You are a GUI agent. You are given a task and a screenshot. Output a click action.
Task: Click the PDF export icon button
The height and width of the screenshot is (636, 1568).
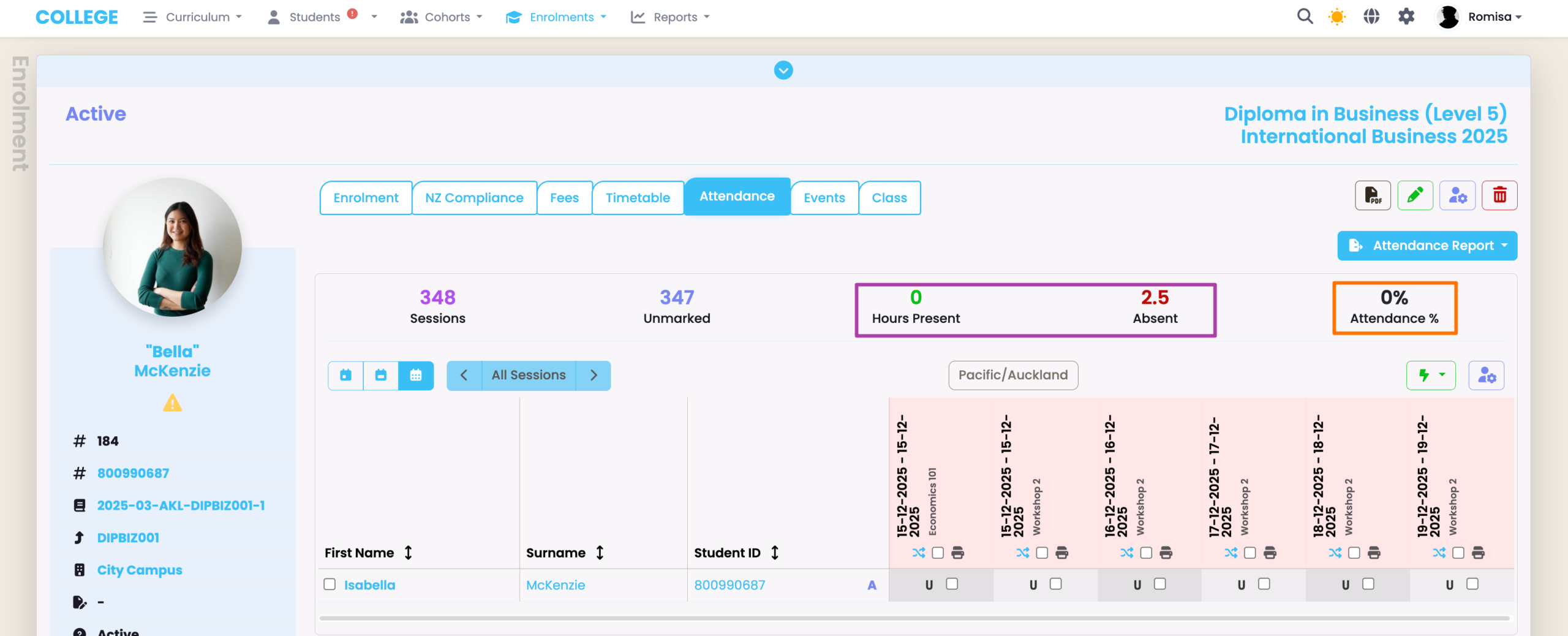(1372, 196)
